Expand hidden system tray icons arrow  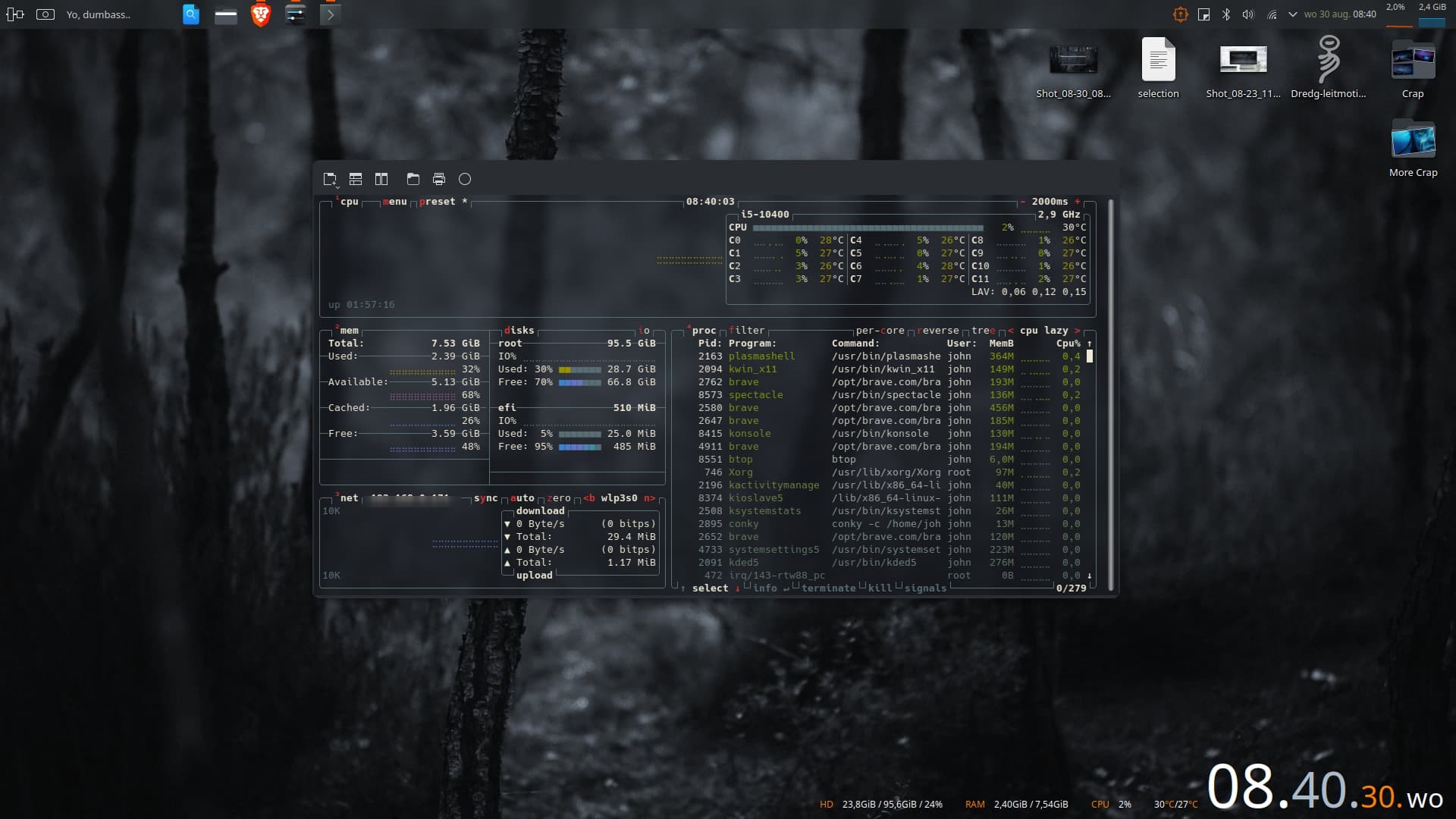pyautogui.click(x=1292, y=14)
